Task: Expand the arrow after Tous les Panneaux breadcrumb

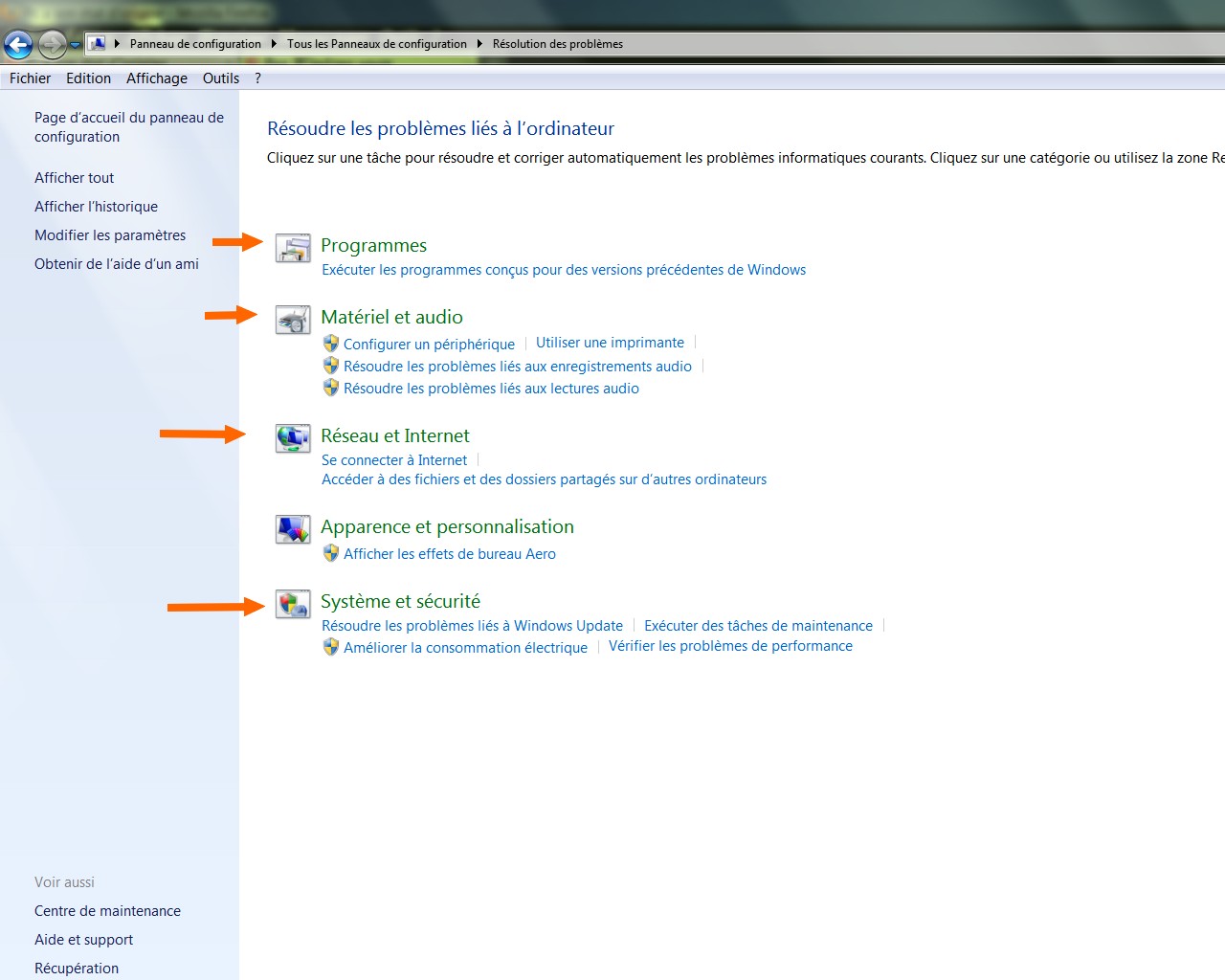Action: pos(479,44)
